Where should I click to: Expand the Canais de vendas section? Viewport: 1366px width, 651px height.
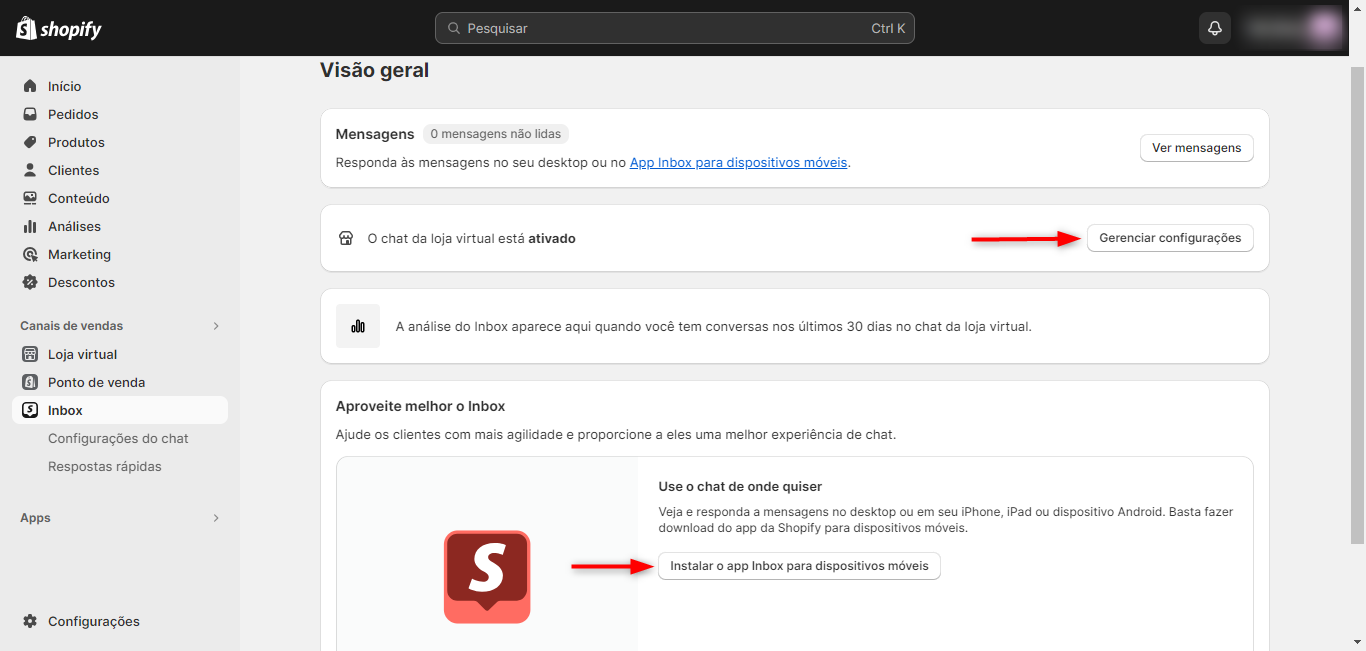(x=215, y=326)
